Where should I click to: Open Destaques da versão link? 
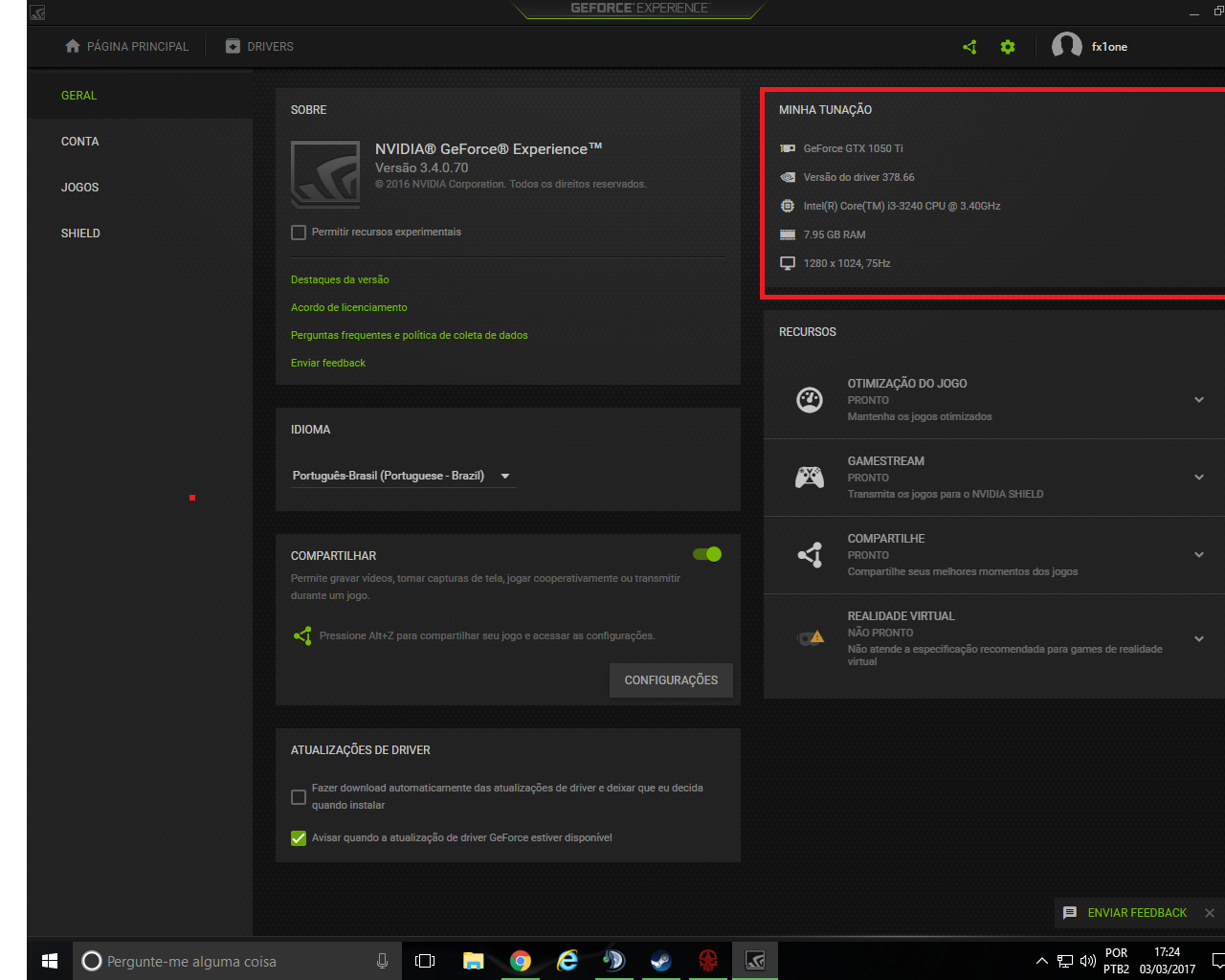340,279
